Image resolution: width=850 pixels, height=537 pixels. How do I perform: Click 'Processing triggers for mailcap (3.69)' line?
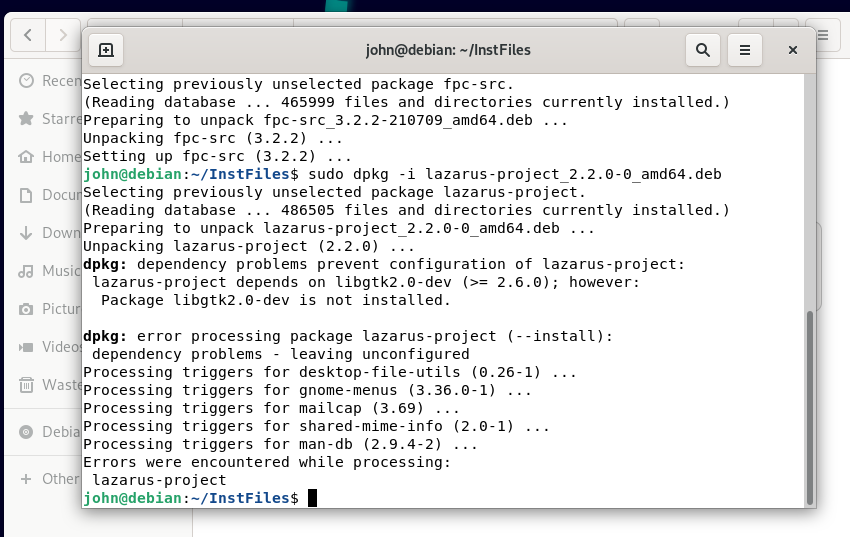[x=271, y=408]
